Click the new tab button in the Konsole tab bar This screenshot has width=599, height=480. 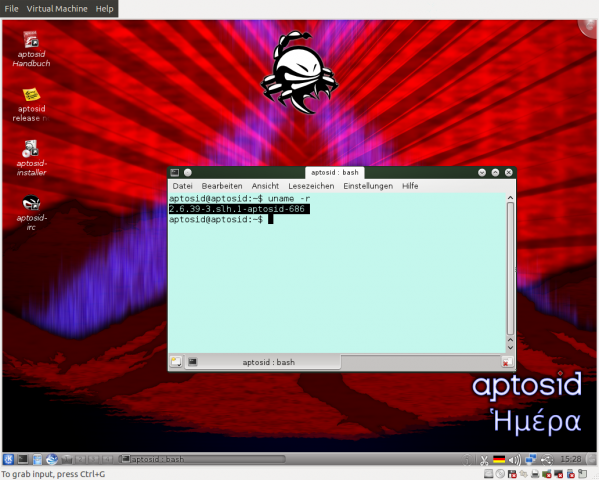point(176,362)
